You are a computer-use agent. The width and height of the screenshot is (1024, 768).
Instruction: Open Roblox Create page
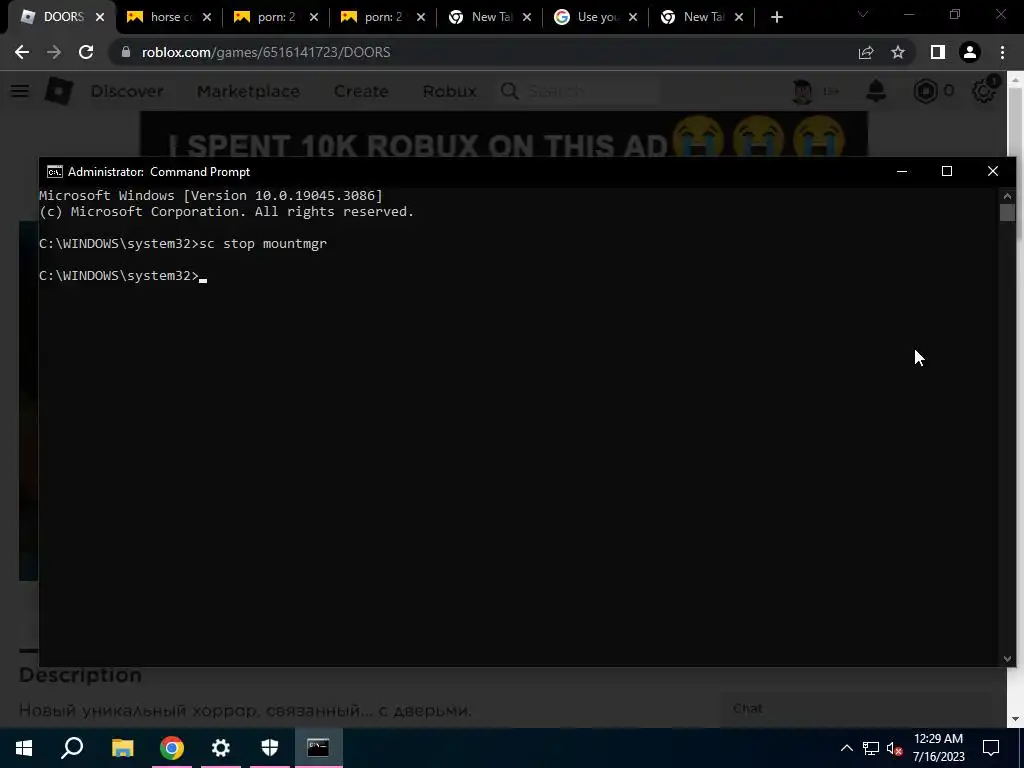point(361,91)
